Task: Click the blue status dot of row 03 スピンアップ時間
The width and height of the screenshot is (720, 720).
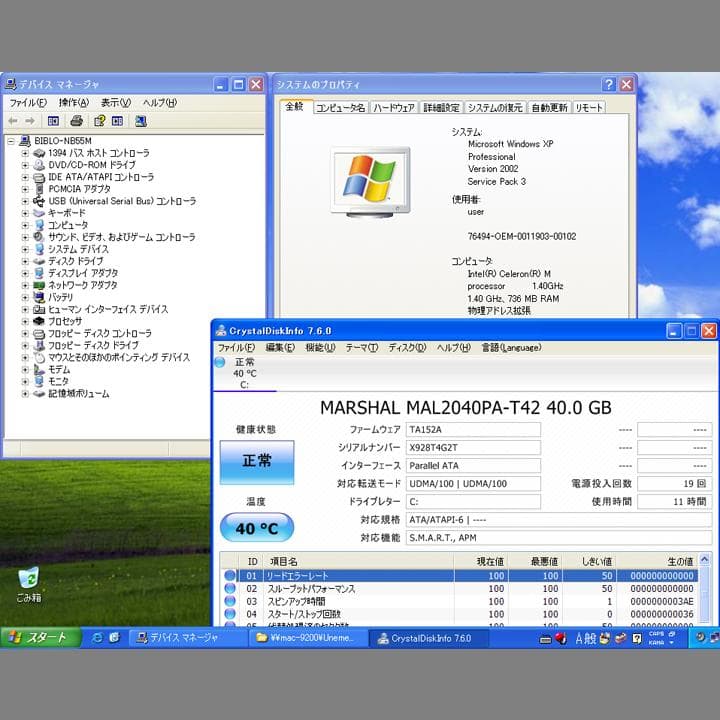Action: pos(230,601)
